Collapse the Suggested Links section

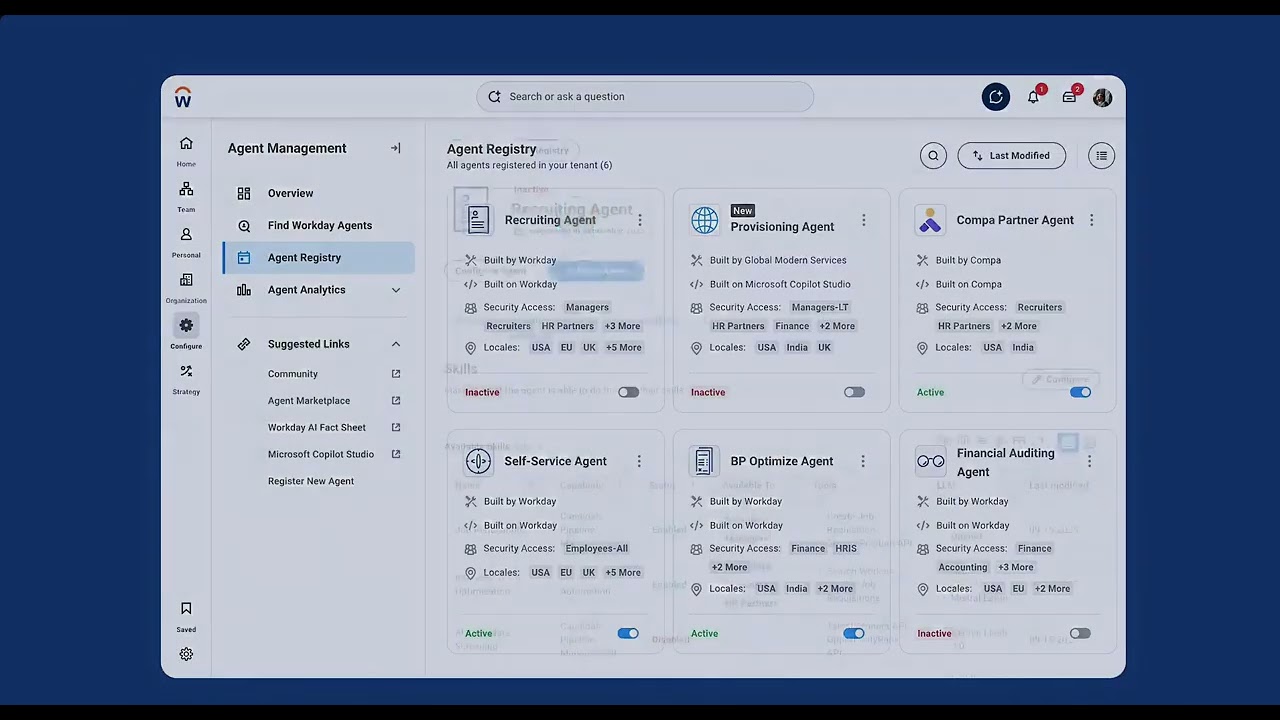tap(396, 344)
